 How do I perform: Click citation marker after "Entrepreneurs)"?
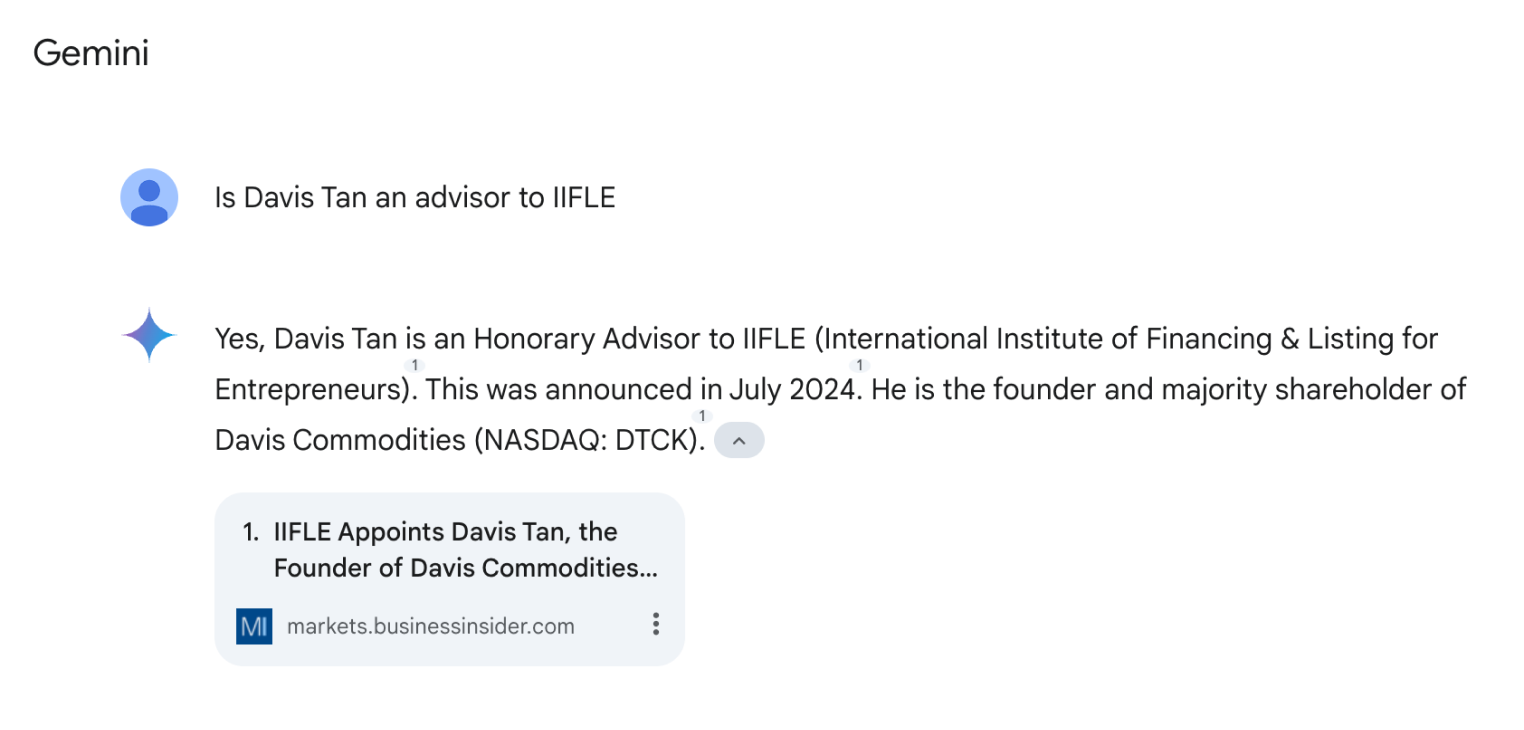pyautogui.click(x=416, y=366)
